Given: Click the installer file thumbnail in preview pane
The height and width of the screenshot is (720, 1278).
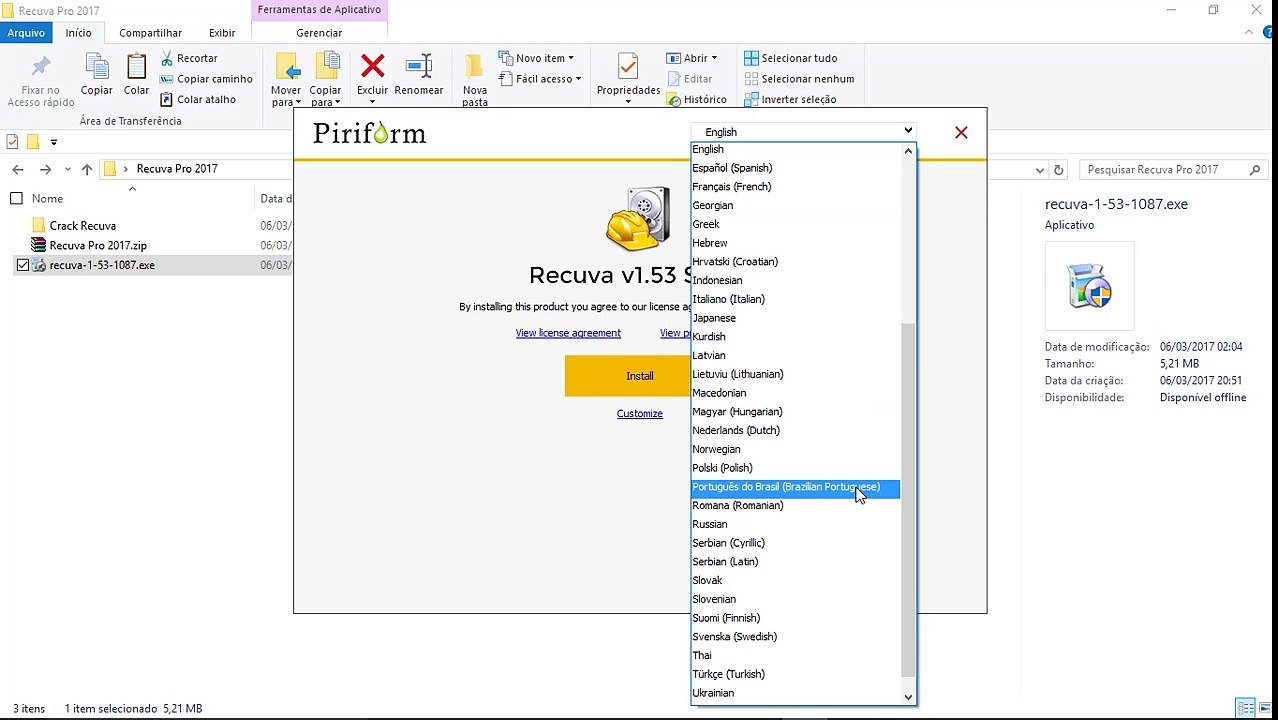Looking at the screenshot, I should (x=1089, y=285).
